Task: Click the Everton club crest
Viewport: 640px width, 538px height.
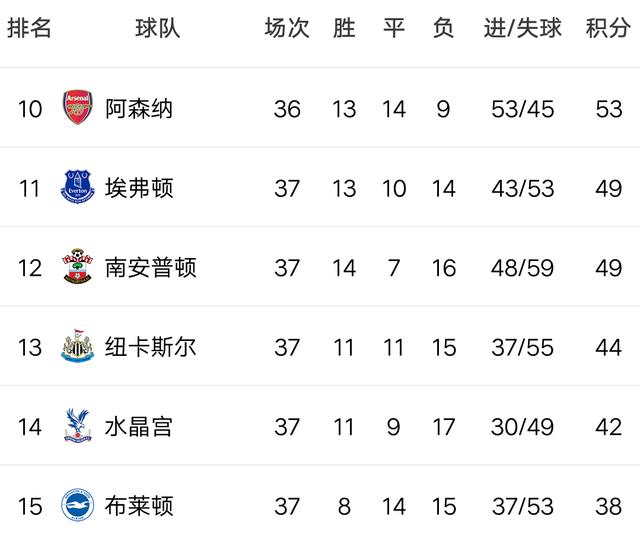Action: tap(78, 187)
